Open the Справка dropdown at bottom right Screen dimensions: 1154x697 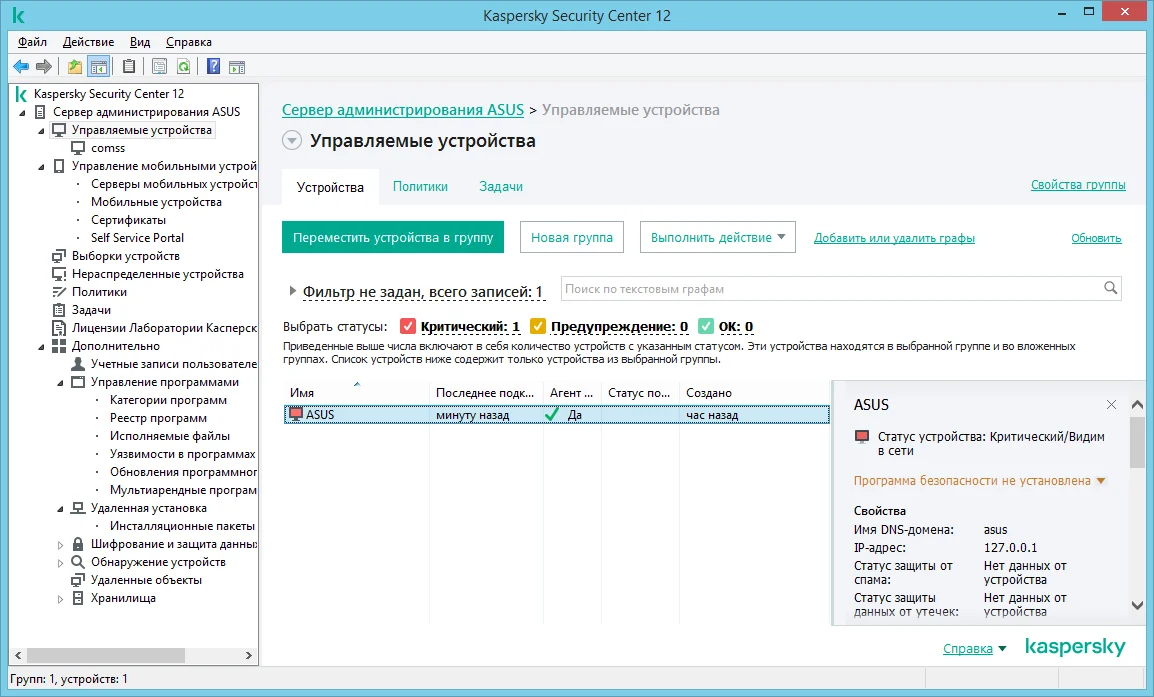point(974,648)
